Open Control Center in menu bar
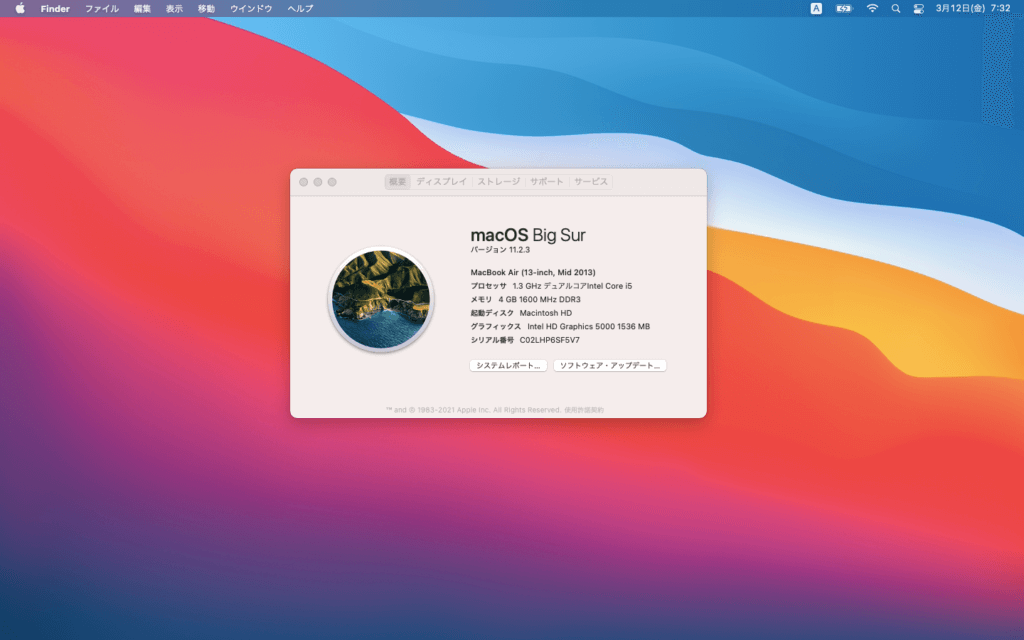This screenshot has height=640, width=1024. click(x=918, y=8)
